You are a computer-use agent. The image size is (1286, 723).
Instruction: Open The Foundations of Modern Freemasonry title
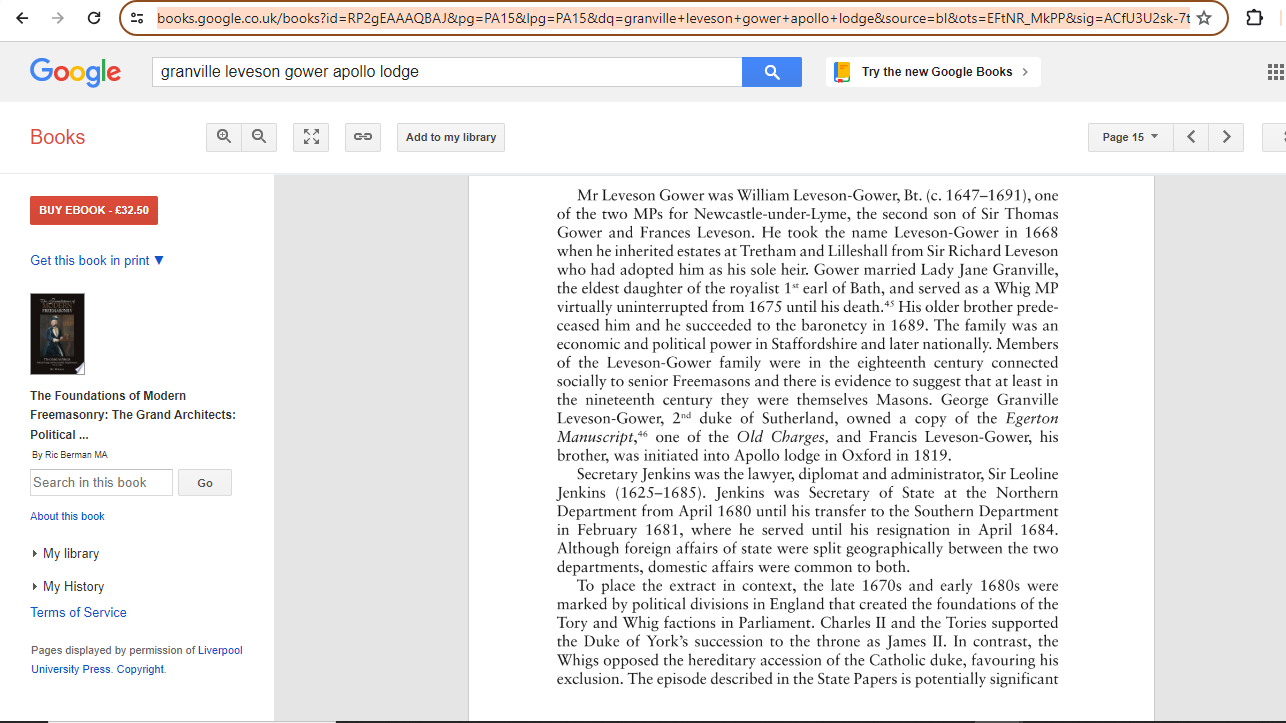coord(133,415)
